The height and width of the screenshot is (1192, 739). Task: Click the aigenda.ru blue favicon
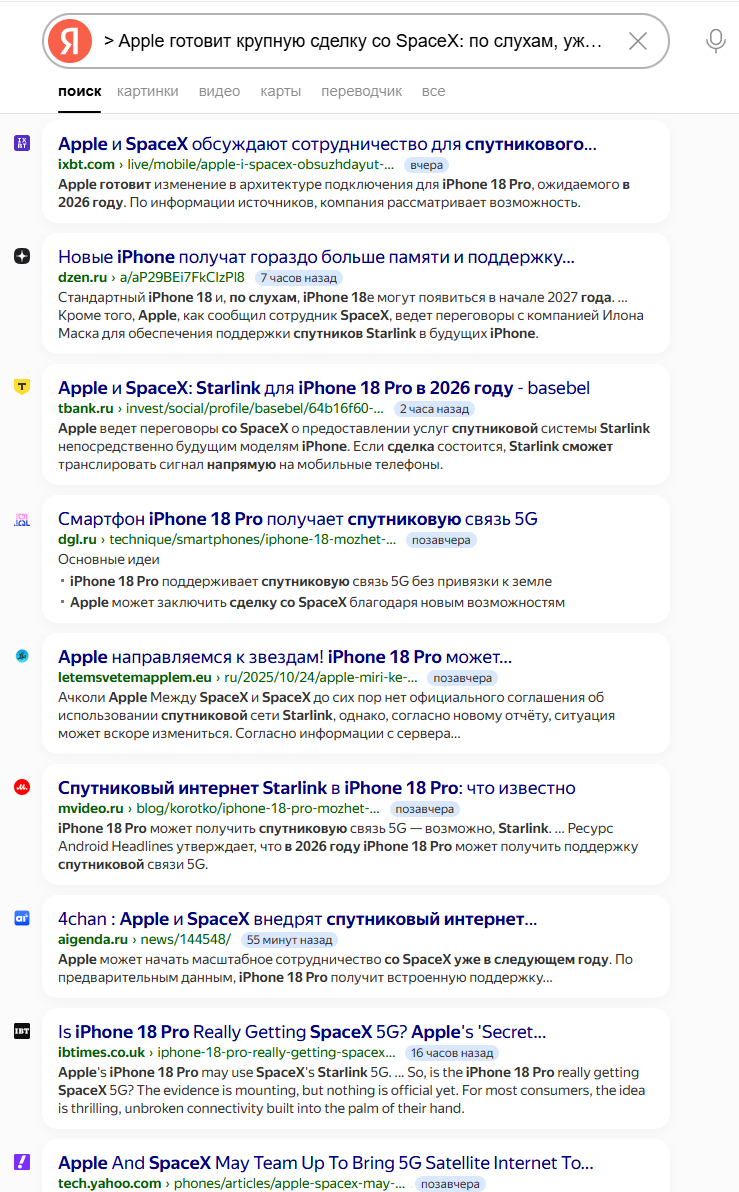[22, 918]
